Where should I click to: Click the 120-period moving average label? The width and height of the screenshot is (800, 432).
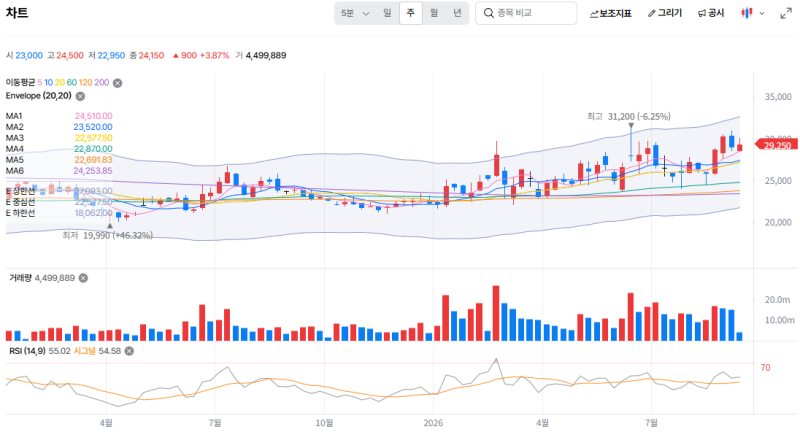[x=85, y=83]
